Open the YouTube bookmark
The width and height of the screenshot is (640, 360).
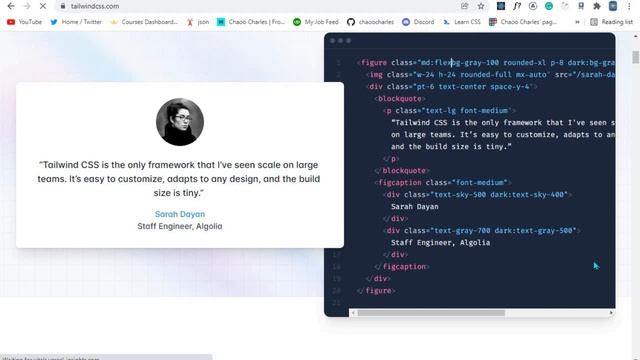[x=24, y=22]
